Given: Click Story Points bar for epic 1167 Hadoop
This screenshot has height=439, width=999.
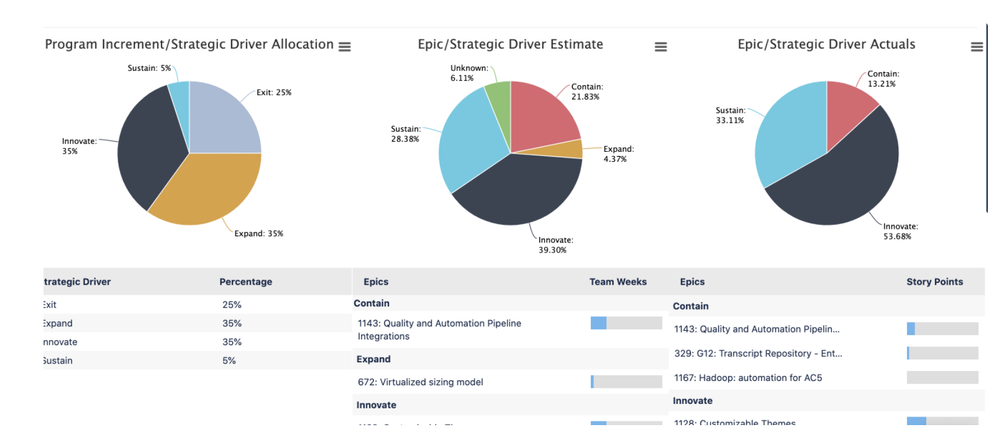Looking at the screenshot, I should click(942, 377).
